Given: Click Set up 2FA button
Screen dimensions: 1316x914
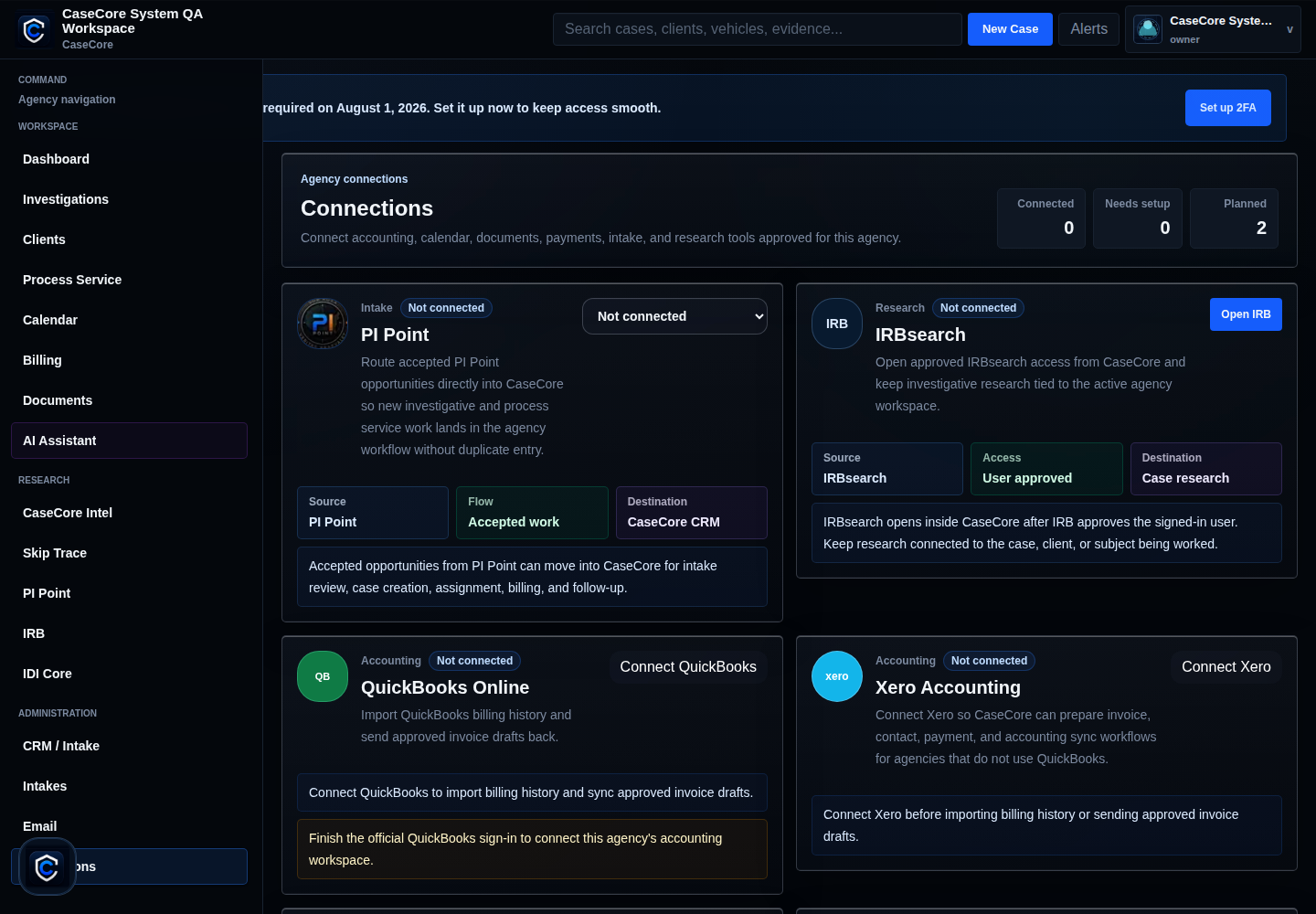Looking at the screenshot, I should 1227,108.
